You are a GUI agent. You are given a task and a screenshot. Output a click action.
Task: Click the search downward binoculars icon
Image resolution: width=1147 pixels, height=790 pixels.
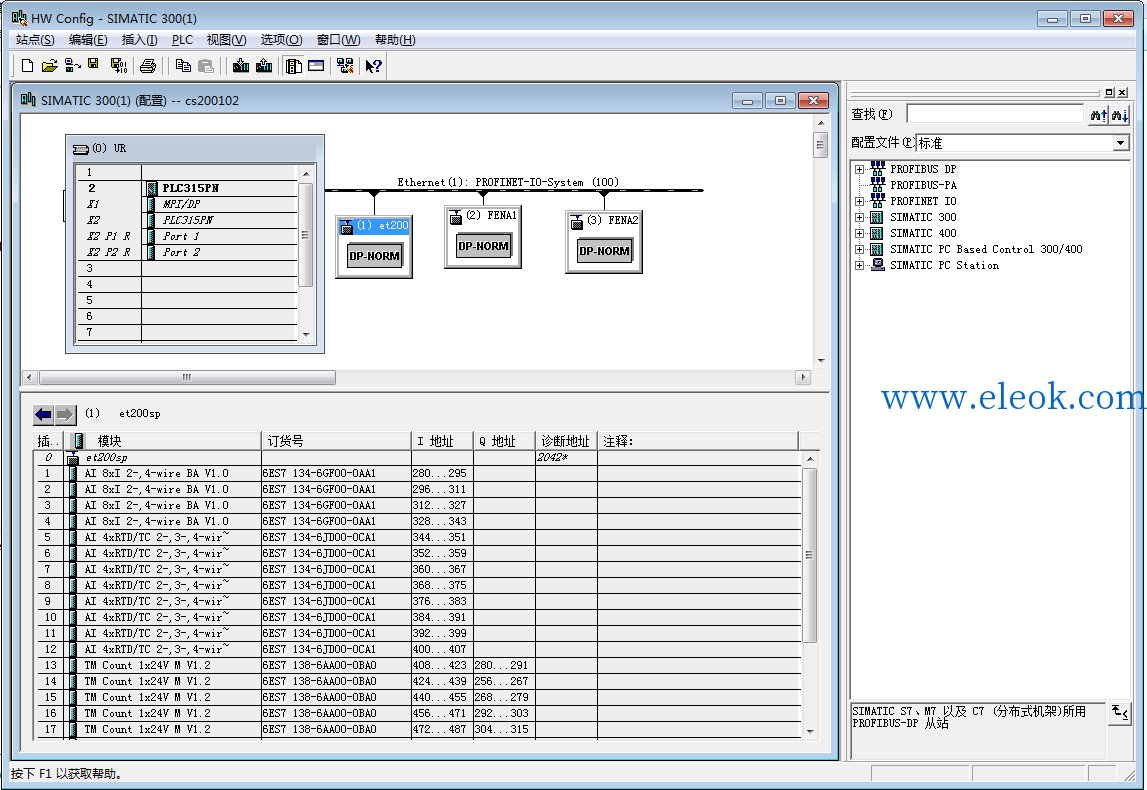[1120, 115]
